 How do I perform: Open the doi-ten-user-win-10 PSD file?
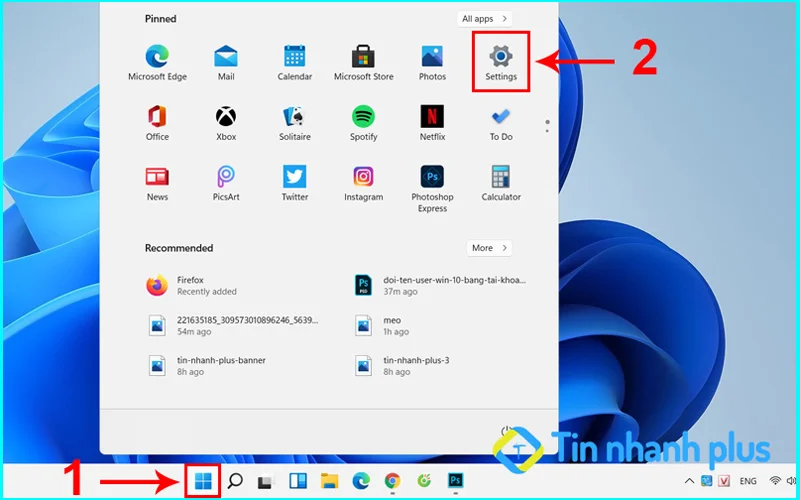pyautogui.click(x=440, y=286)
